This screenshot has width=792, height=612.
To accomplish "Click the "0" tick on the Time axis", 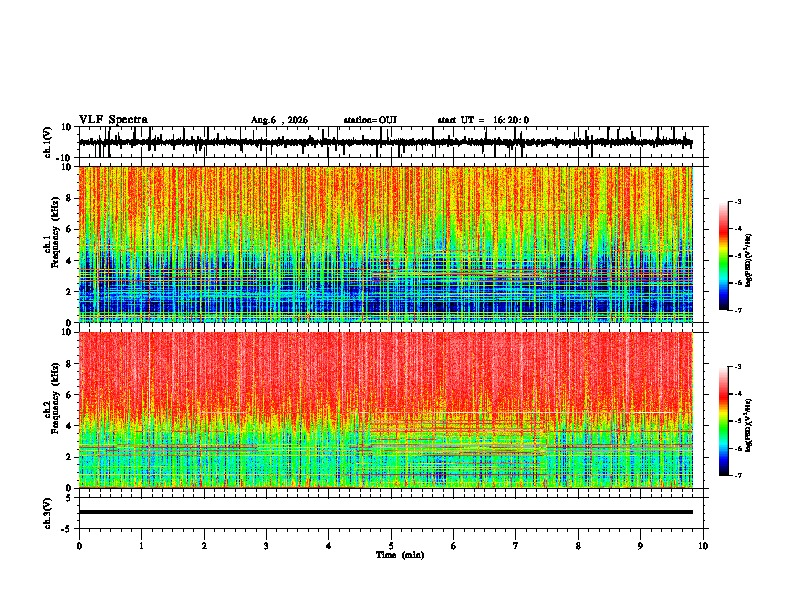I will point(79,546).
